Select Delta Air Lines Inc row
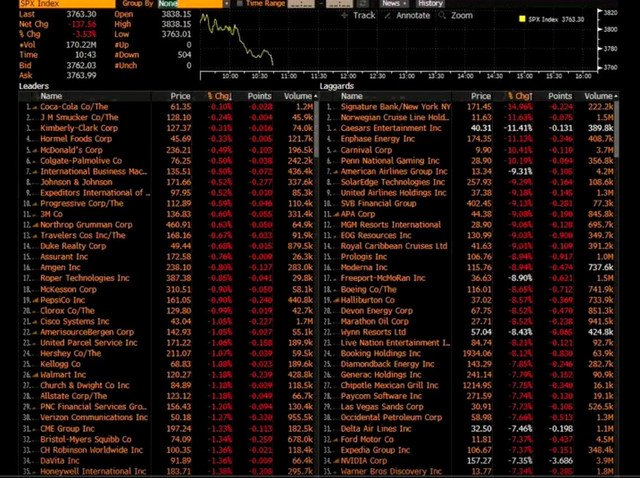The height and width of the screenshot is (478, 640). 469,429
